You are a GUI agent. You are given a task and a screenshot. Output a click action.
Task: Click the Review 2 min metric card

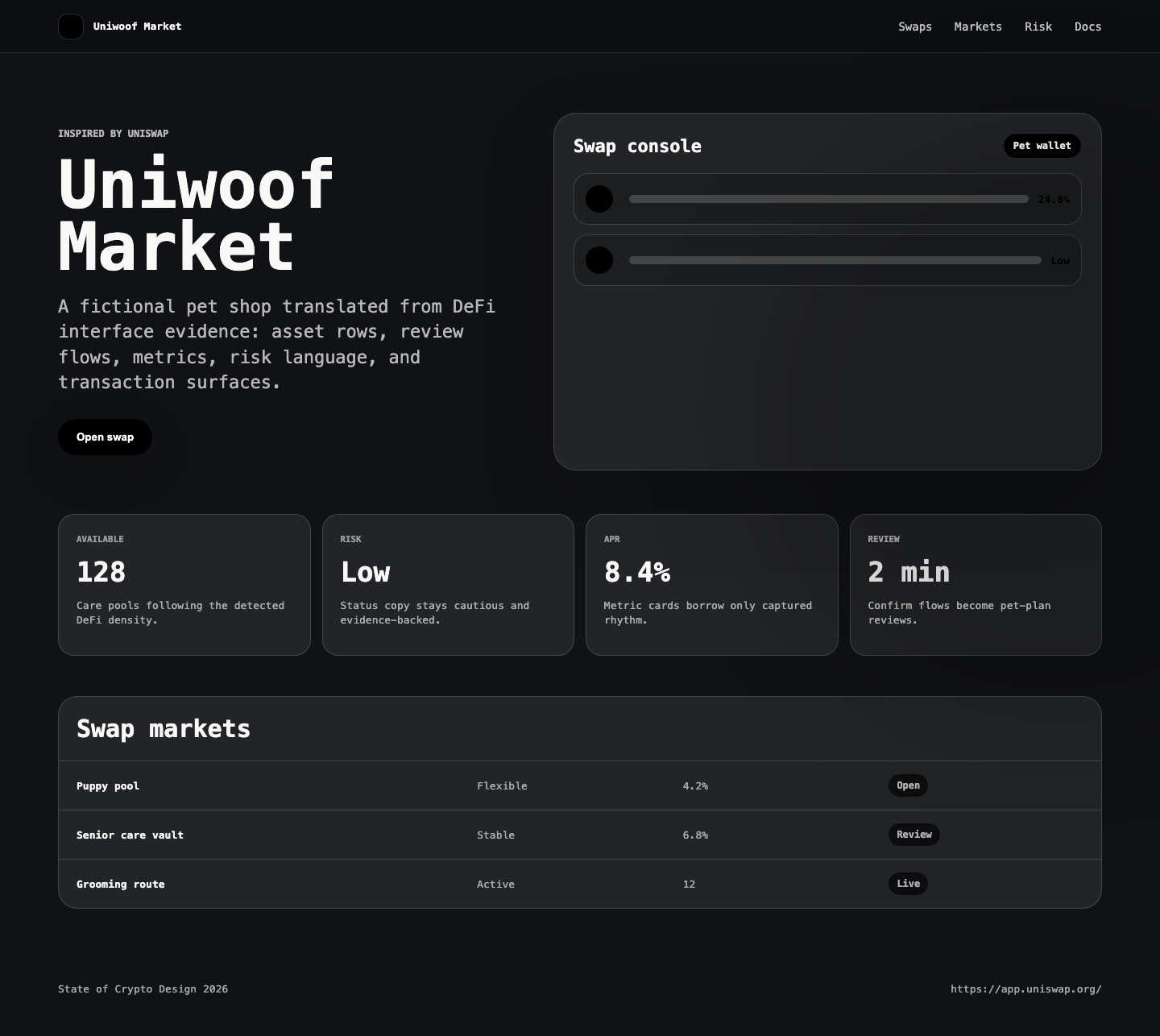(976, 585)
